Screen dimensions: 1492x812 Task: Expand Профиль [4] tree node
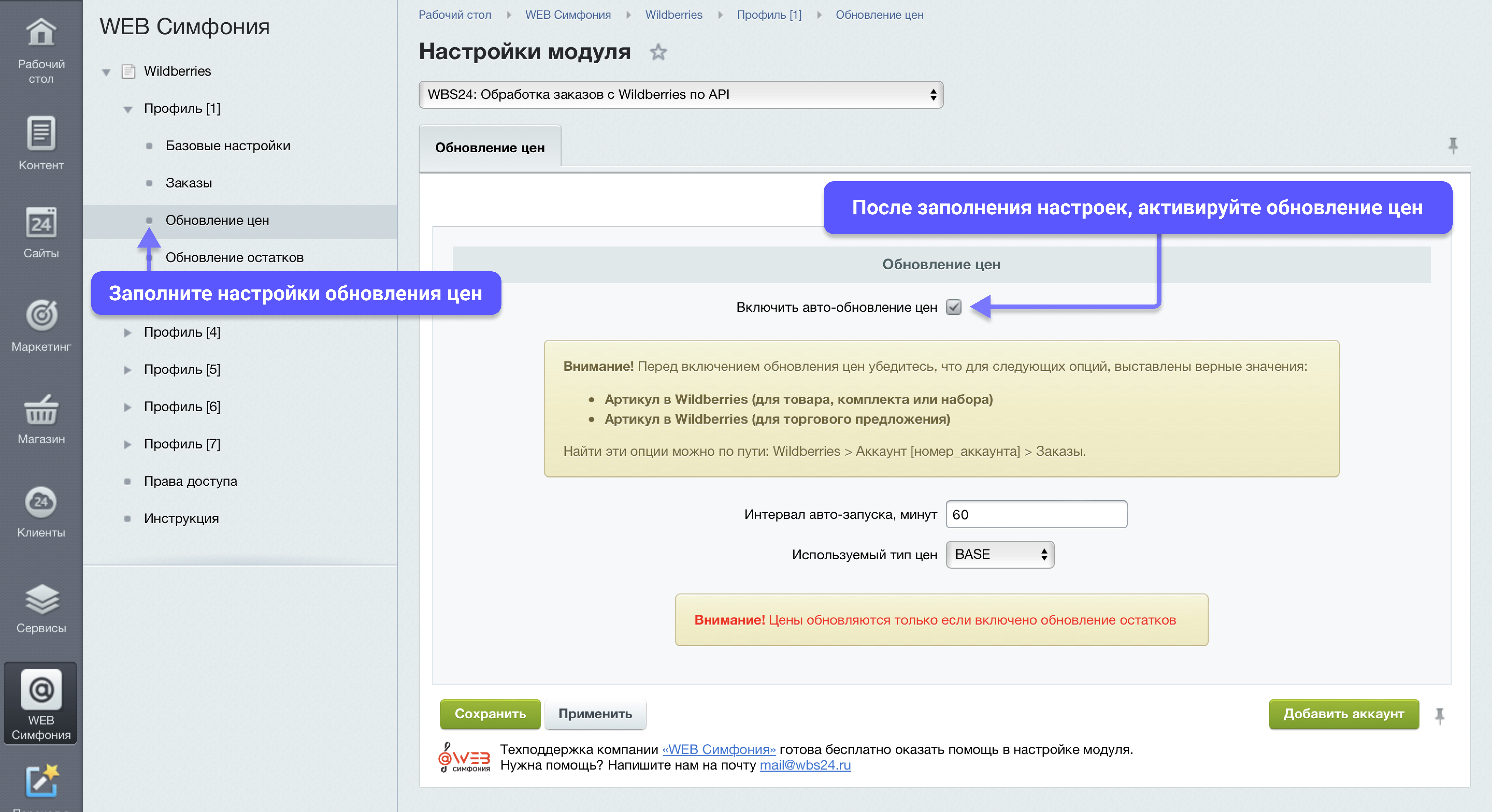point(127,332)
